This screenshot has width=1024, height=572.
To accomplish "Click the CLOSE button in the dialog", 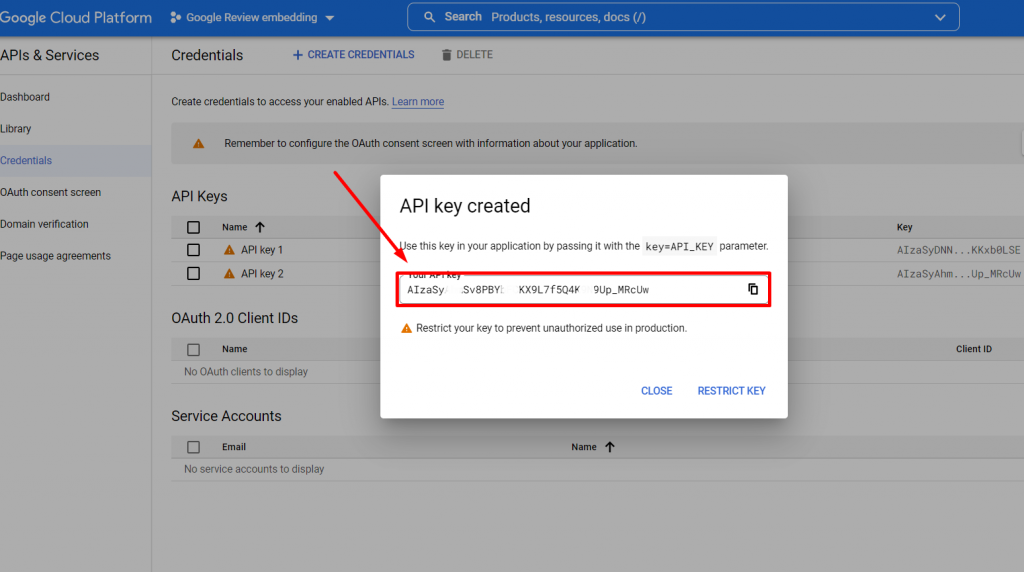I will tap(656, 391).
